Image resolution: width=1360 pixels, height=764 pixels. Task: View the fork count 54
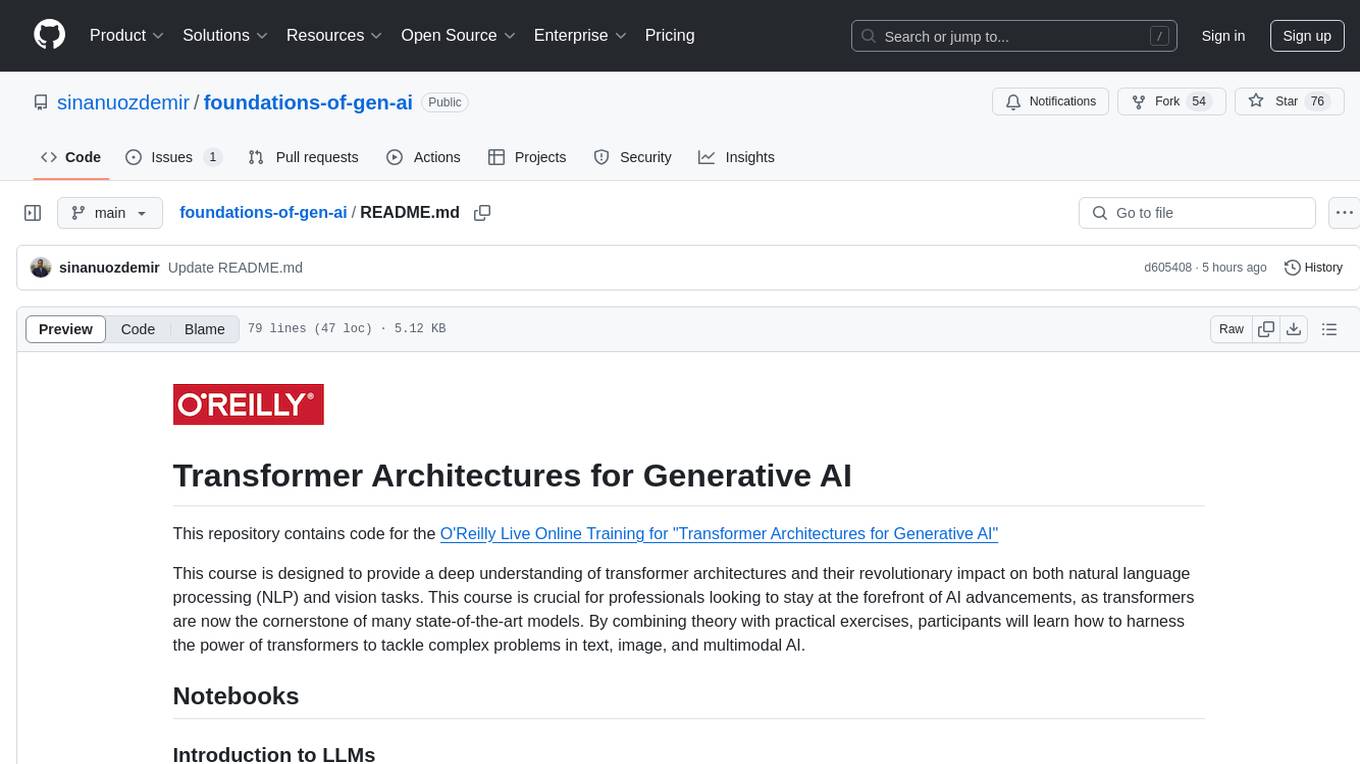tap(1200, 102)
